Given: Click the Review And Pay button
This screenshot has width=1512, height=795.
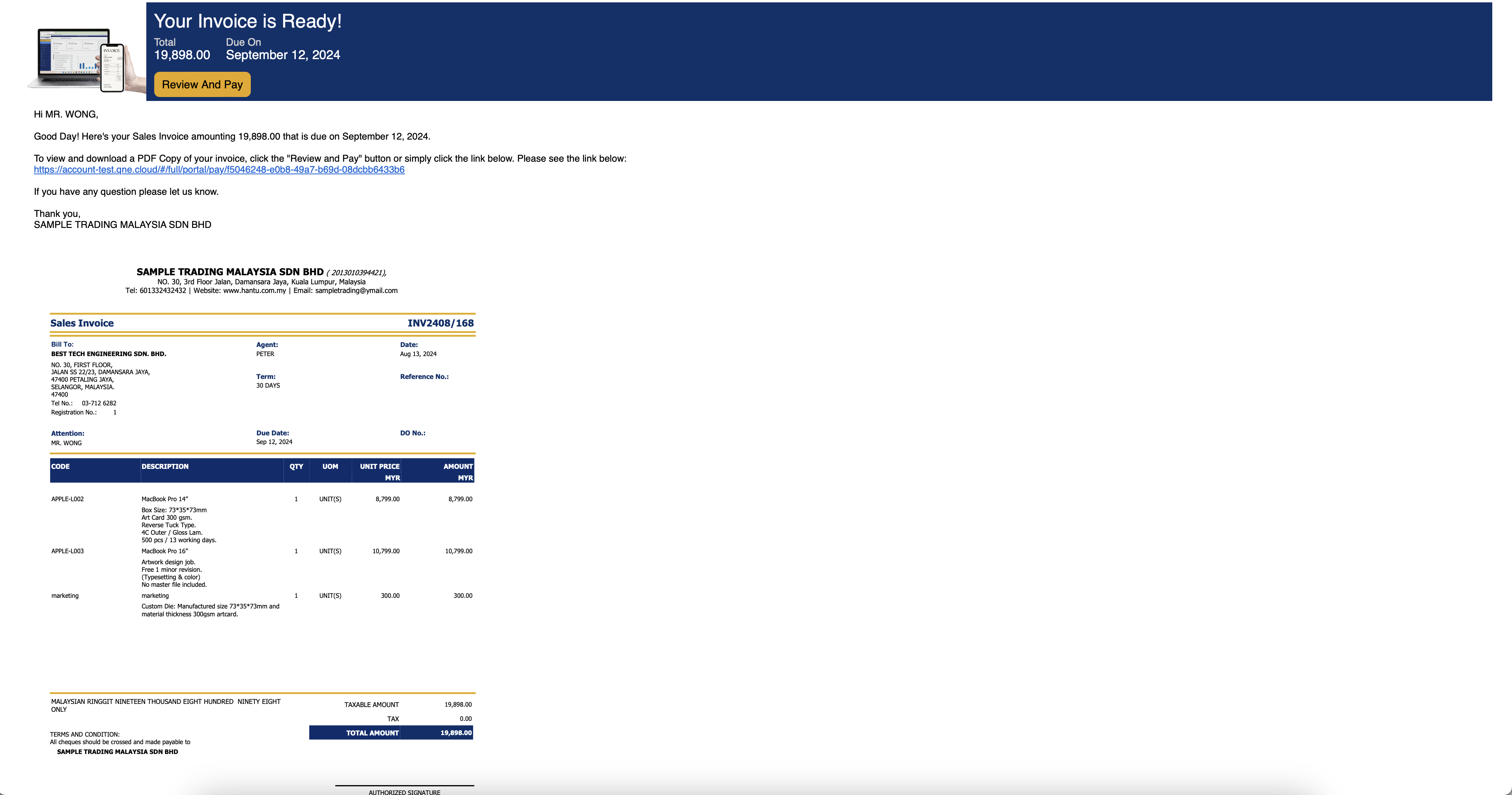Looking at the screenshot, I should [202, 84].
